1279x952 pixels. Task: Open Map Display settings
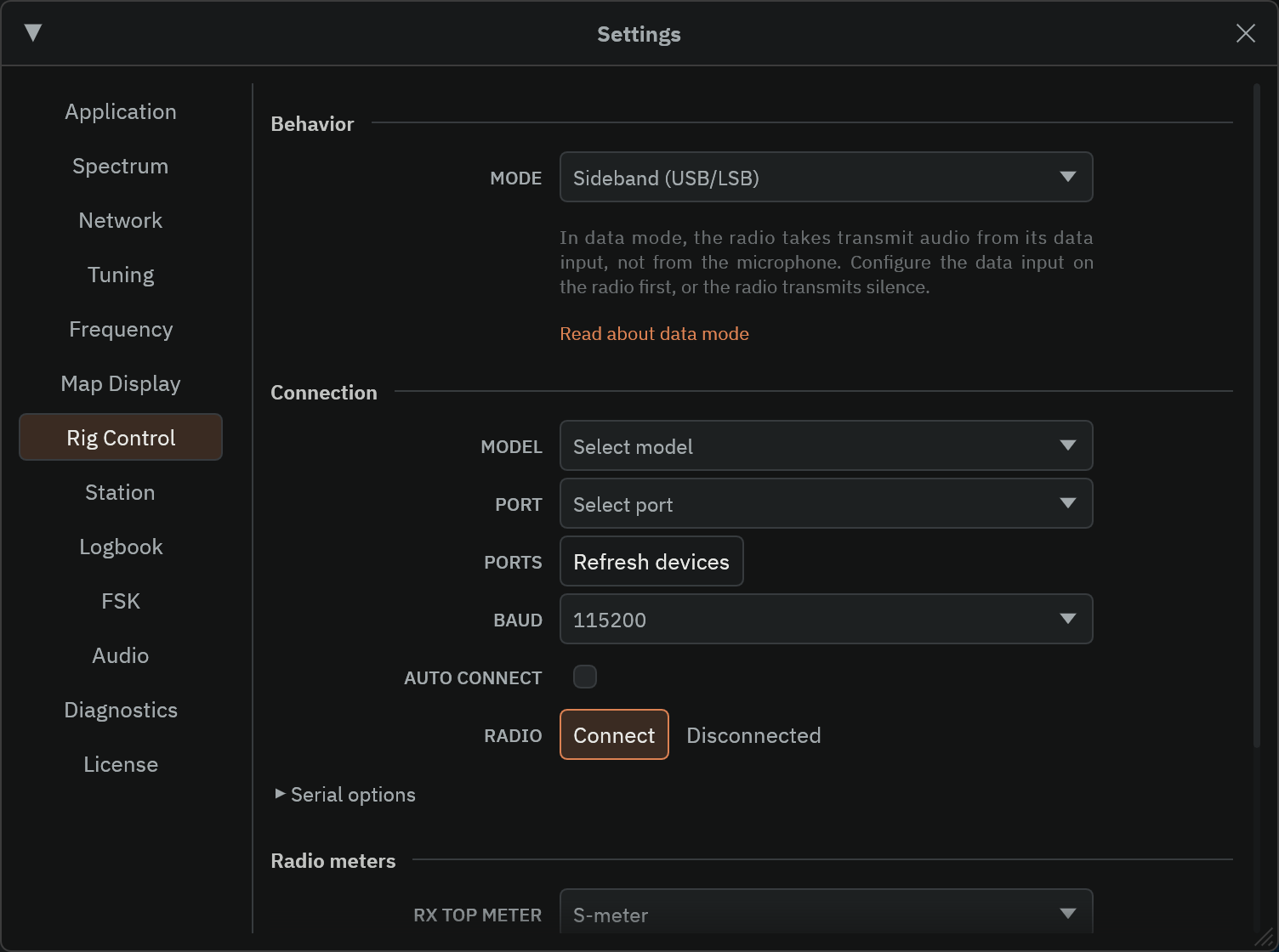click(x=121, y=383)
